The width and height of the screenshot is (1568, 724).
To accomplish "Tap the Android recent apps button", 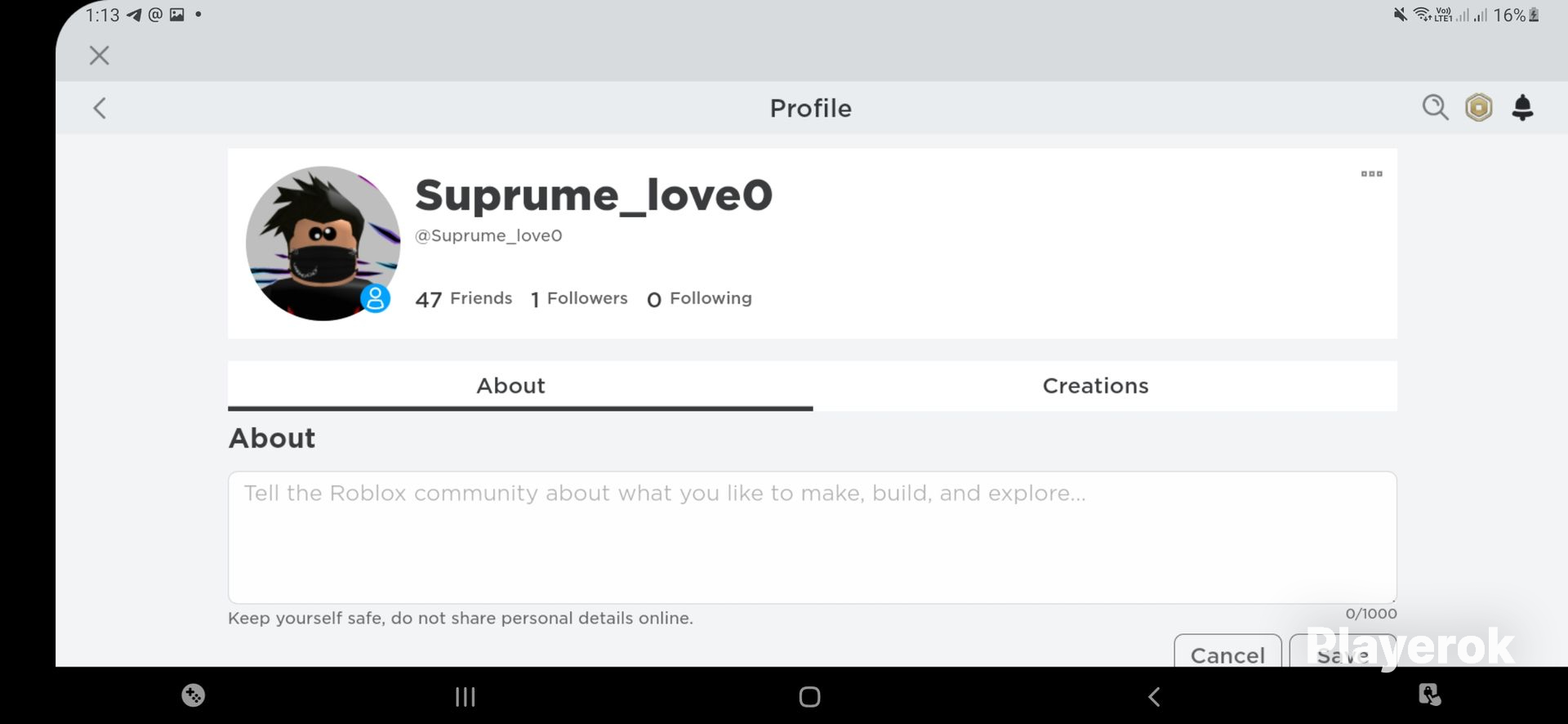I will pos(465,697).
